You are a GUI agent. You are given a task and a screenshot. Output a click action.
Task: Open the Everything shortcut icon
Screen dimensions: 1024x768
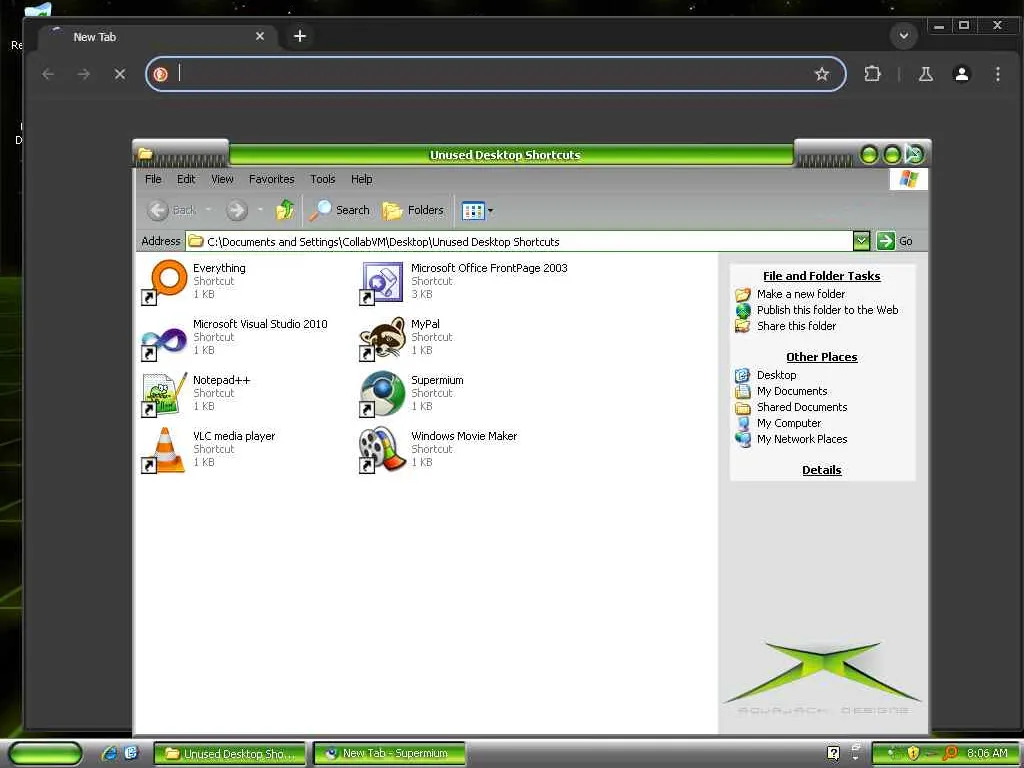164,282
